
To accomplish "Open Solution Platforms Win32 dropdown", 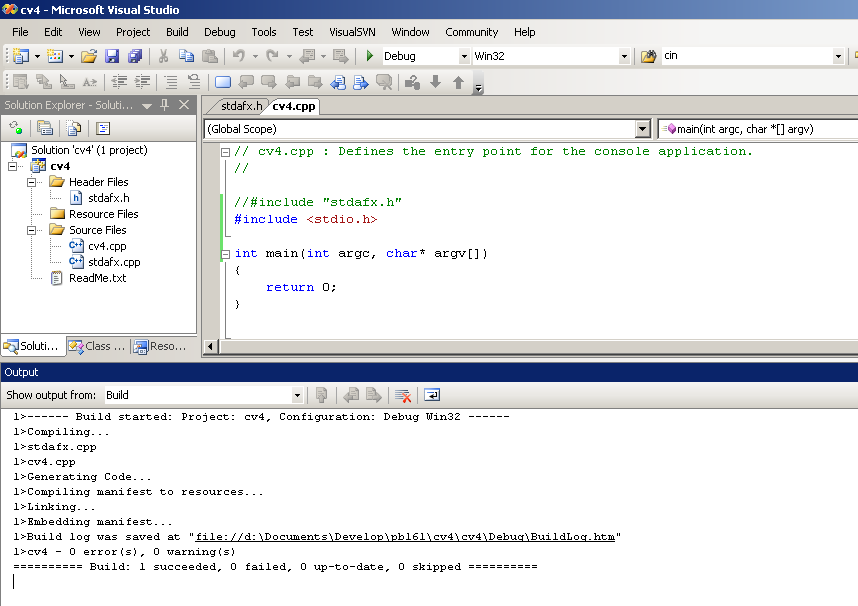I will 624,56.
